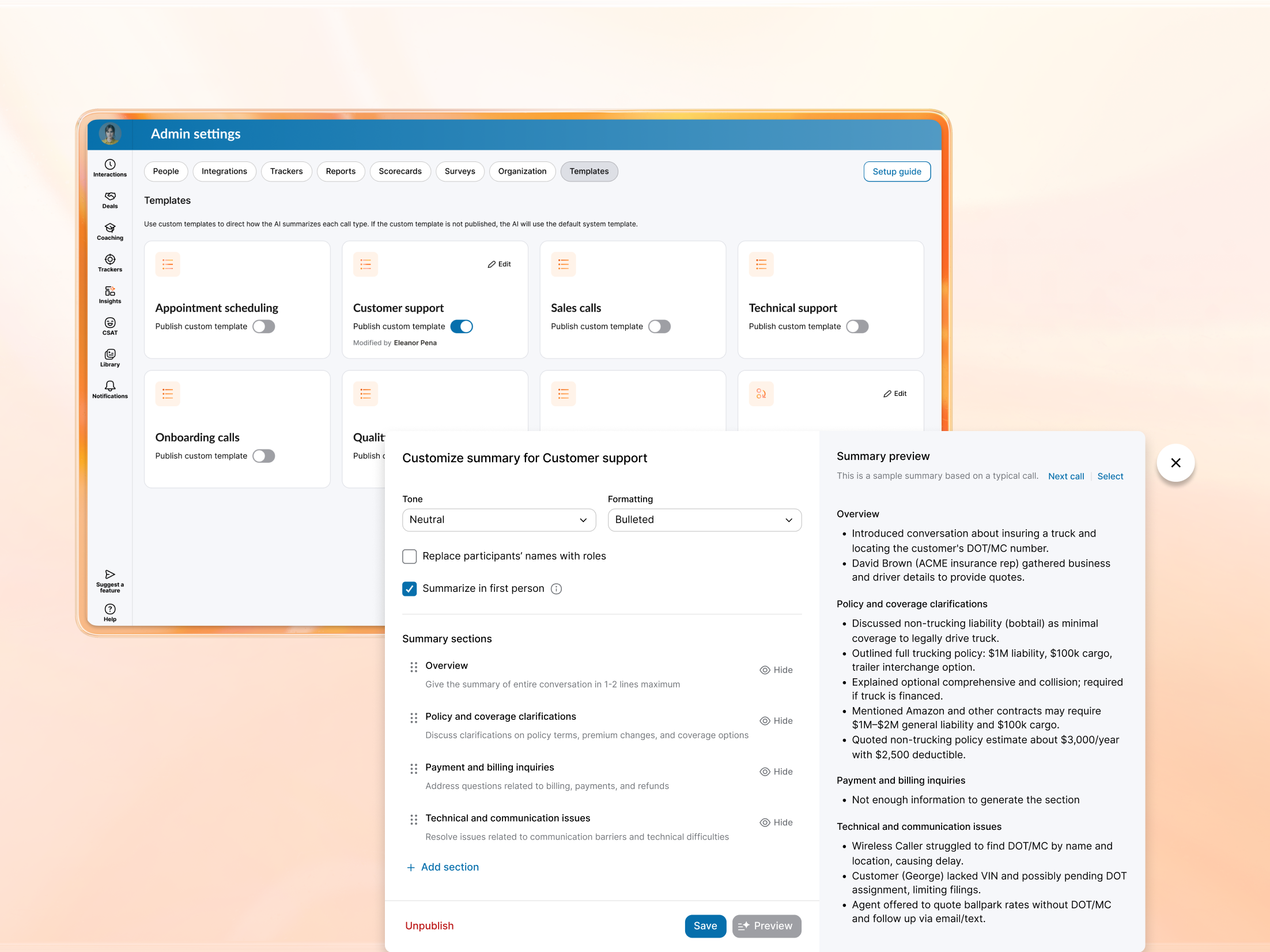The height and width of the screenshot is (952, 1270).
Task: Check Replace participants' names with roles
Action: coord(409,556)
